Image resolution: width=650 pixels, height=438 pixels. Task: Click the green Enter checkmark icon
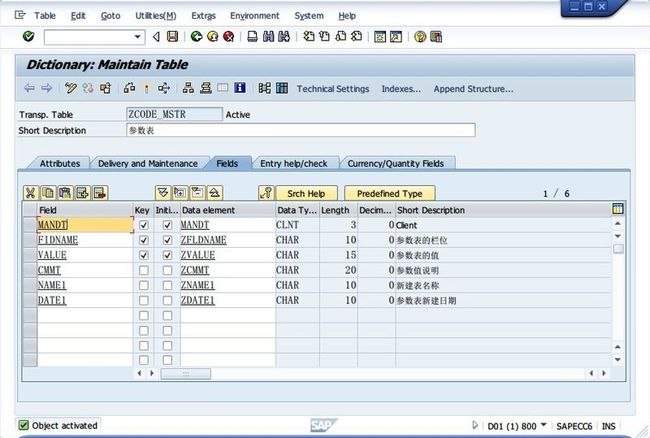pos(28,36)
